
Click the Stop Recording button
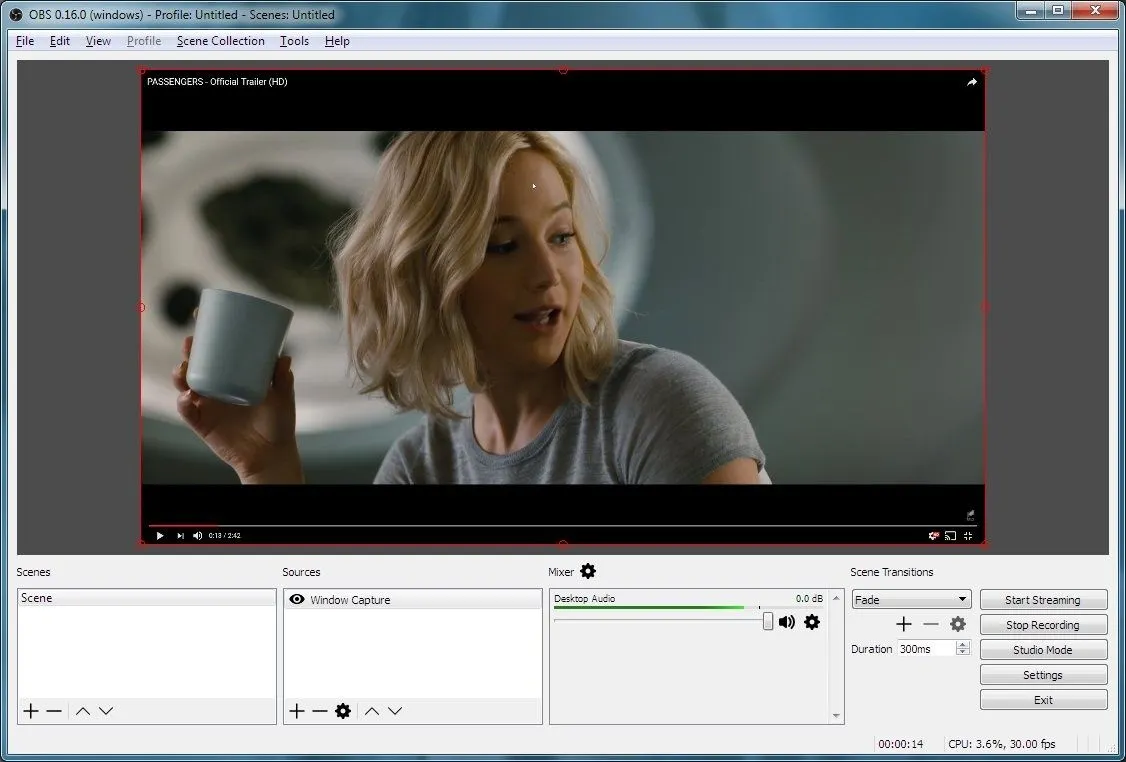tap(1043, 624)
